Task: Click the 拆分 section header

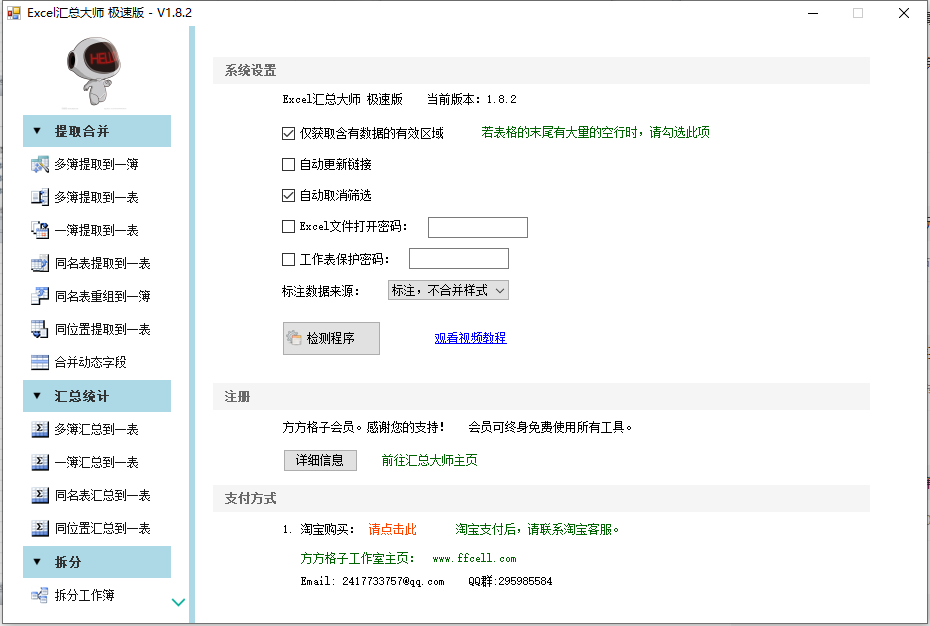Action: pyautogui.click(x=96, y=563)
